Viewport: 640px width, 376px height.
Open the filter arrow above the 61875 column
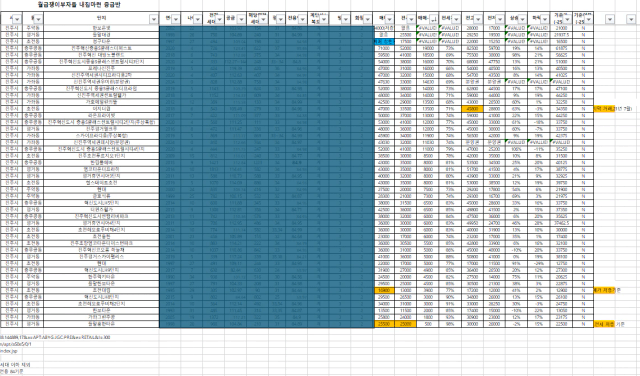pyautogui.click(x=567, y=19)
